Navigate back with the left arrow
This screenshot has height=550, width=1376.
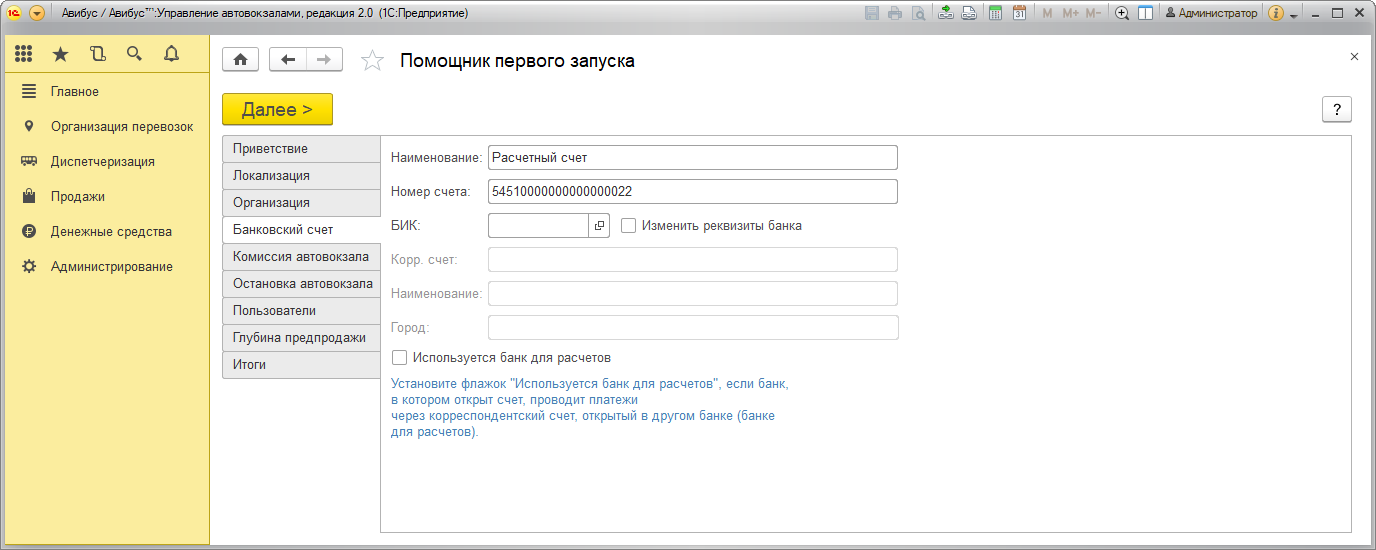tap(288, 60)
